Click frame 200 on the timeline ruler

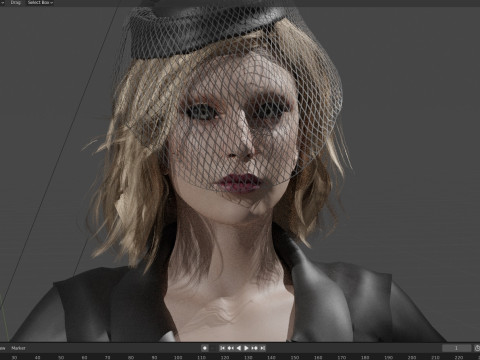pos(412,357)
